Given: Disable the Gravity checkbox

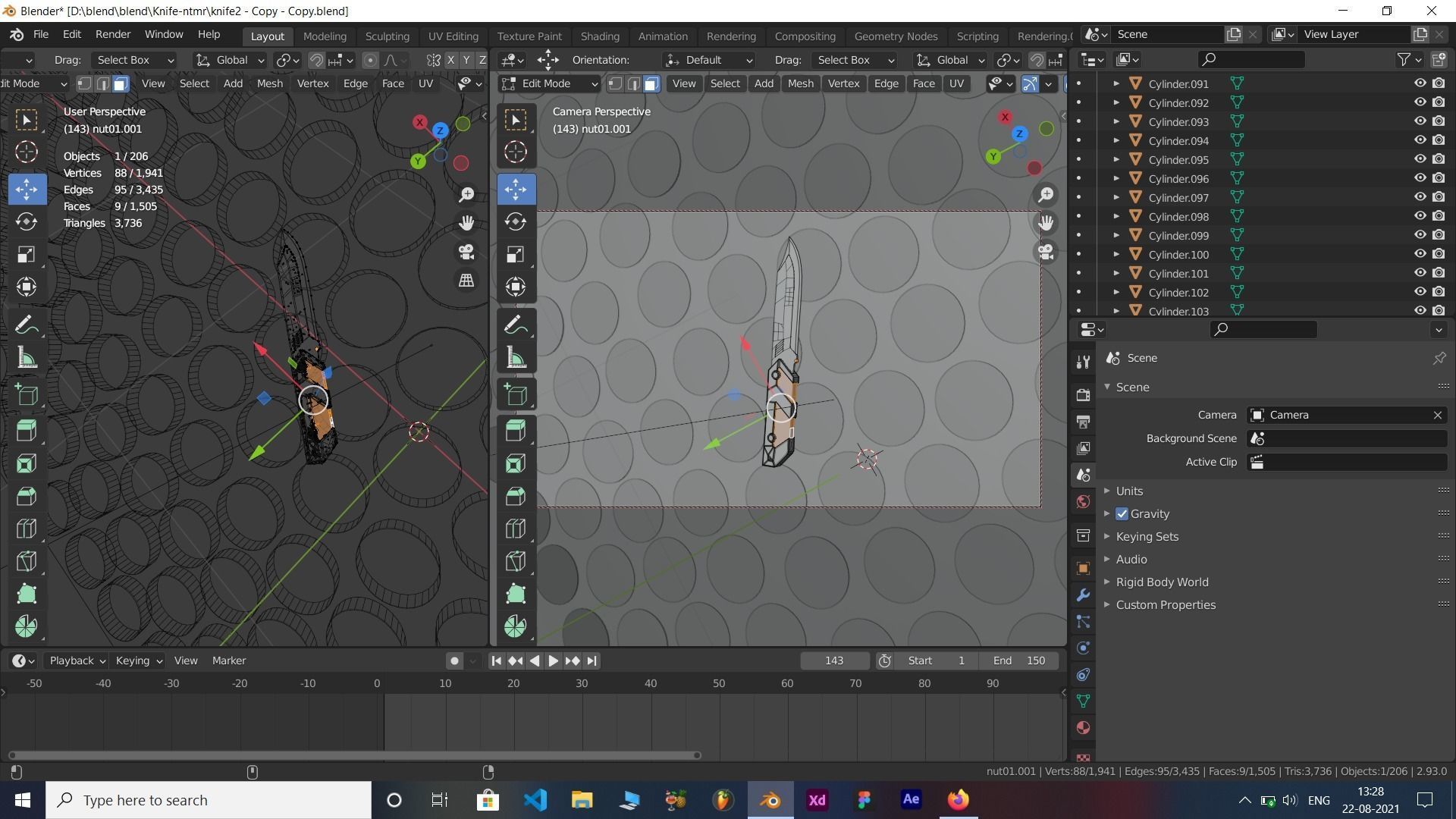Looking at the screenshot, I should point(1122,514).
